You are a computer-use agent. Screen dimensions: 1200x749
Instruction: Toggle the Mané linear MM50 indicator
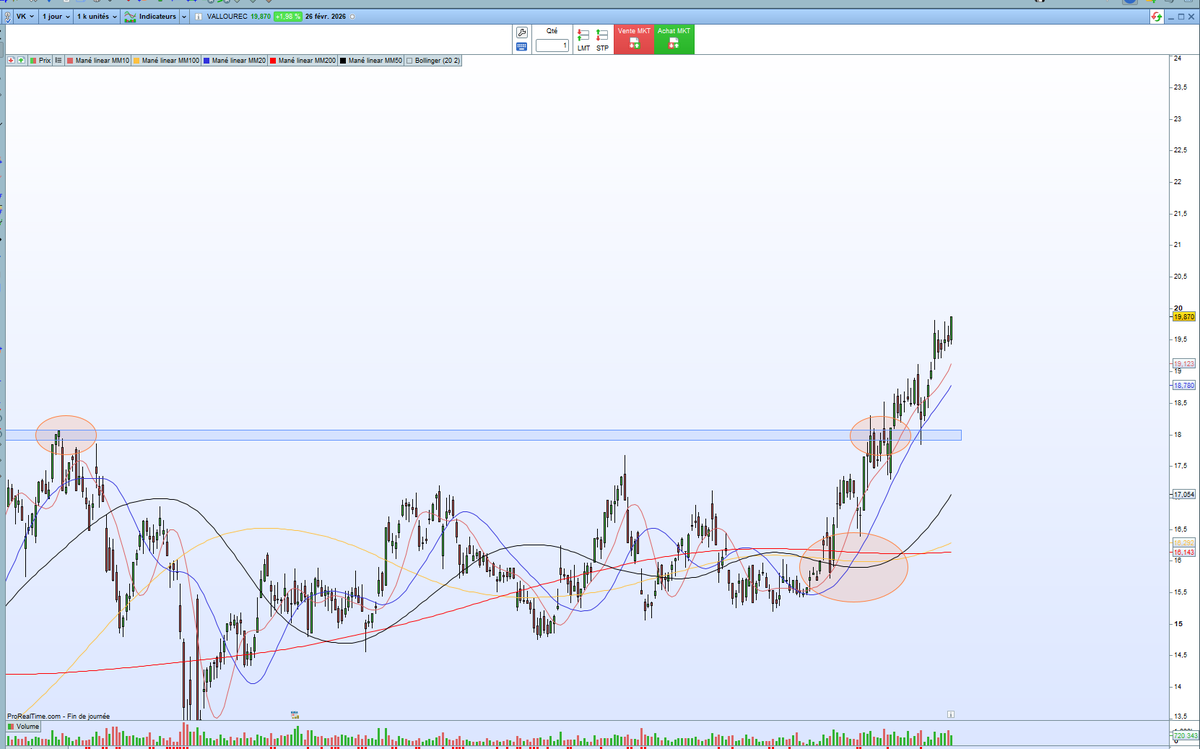coord(371,61)
